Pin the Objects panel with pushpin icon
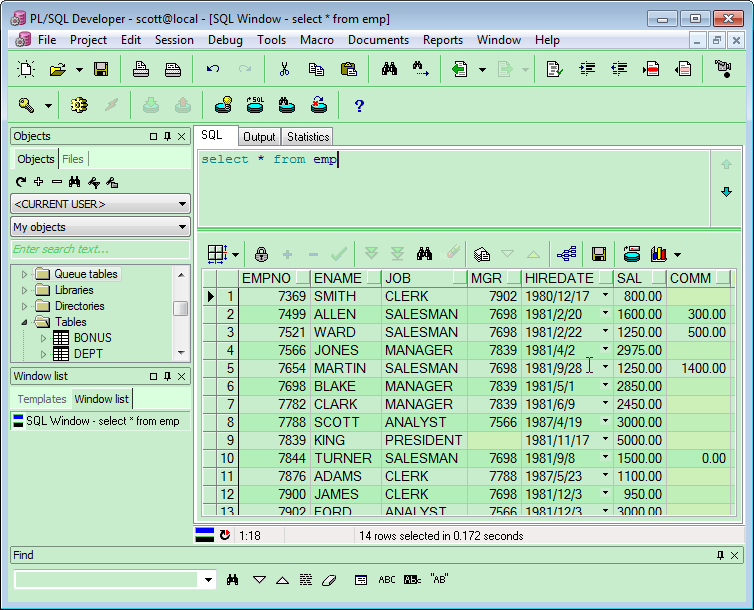This screenshot has height=610, width=754. click(167, 136)
